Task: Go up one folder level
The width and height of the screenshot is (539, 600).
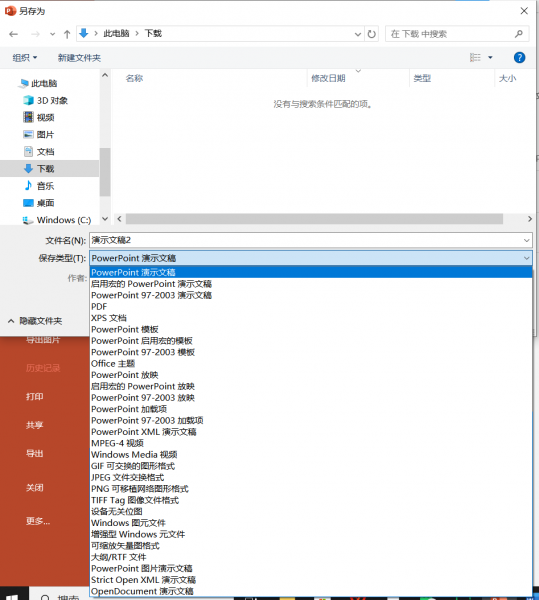Action: click(x=67, y=34)
